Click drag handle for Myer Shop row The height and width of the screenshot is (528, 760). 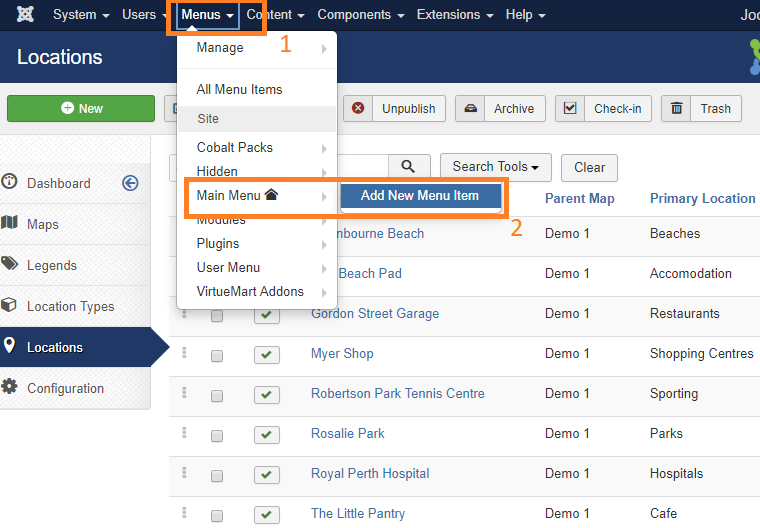tap(184, 352)
